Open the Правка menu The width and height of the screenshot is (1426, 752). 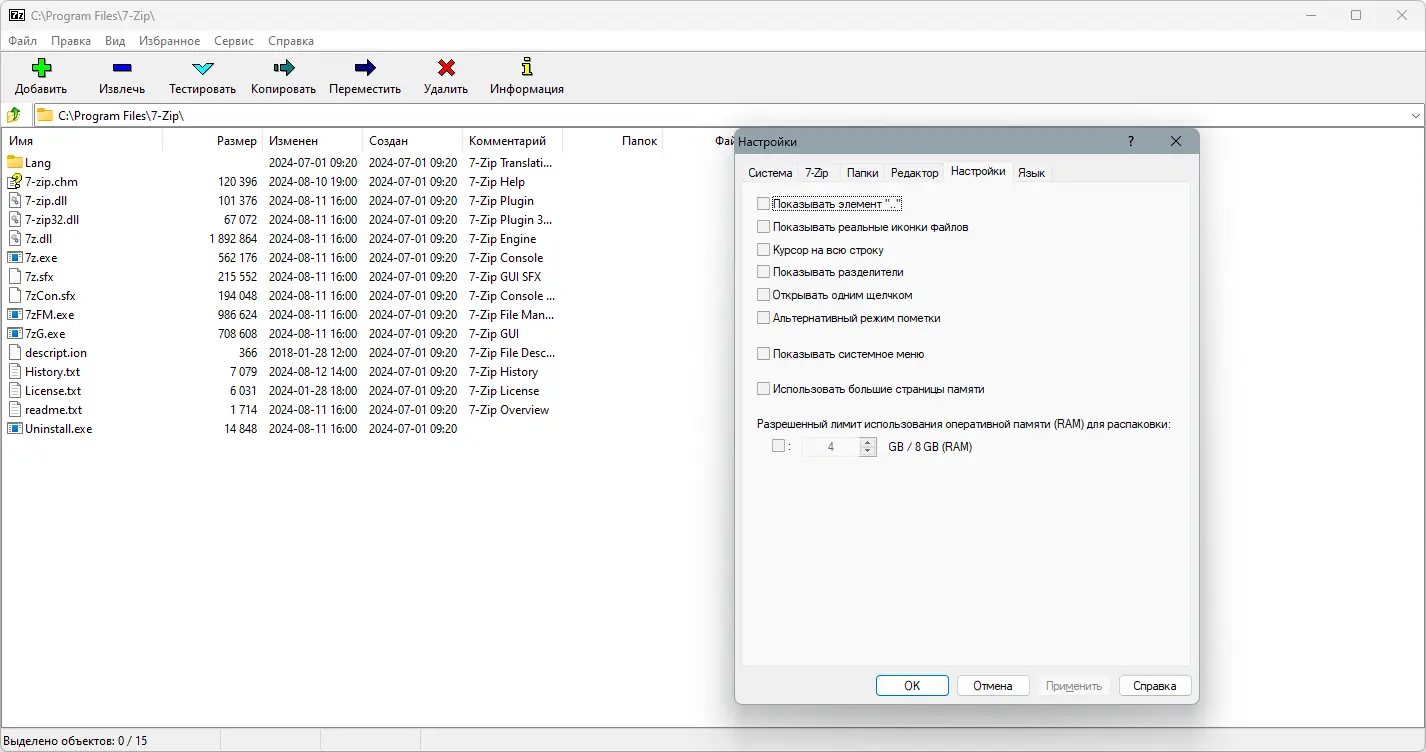click(x=71, y=41)
